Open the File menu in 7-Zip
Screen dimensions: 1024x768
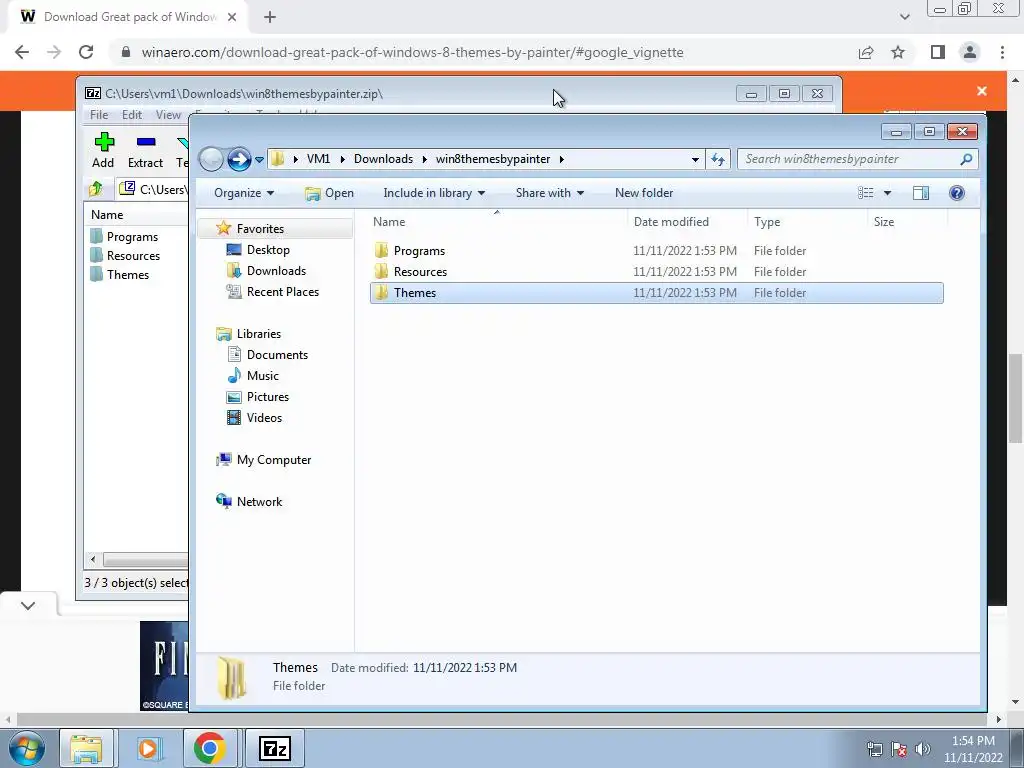point(99,115)
